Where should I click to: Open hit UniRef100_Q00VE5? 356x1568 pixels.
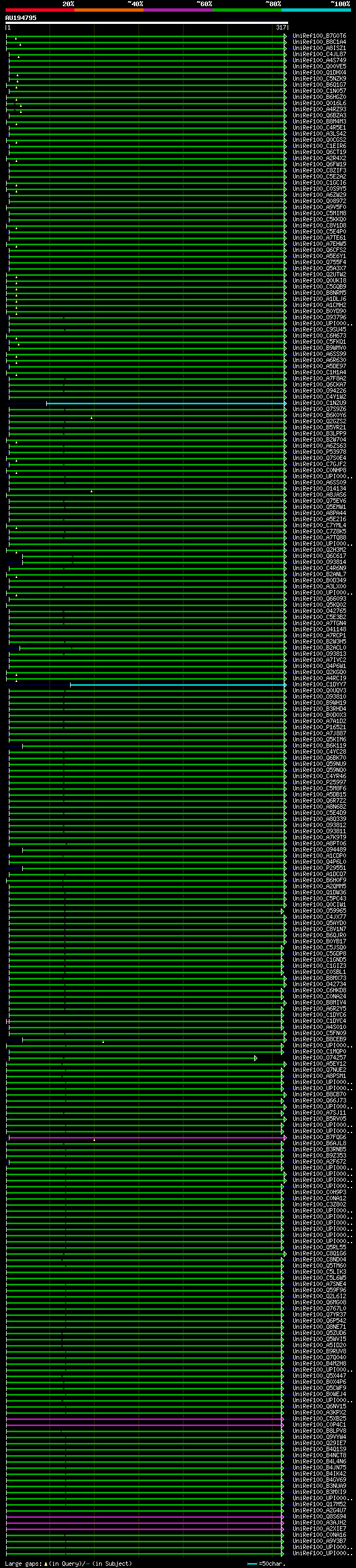[x=319, y=66]
